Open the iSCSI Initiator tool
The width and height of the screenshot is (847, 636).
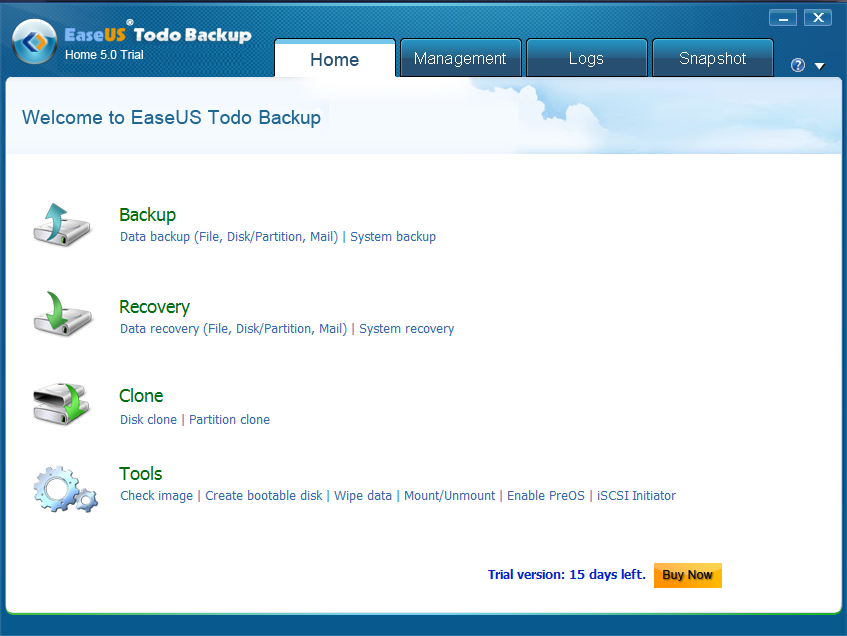click(x=636, y=496)
